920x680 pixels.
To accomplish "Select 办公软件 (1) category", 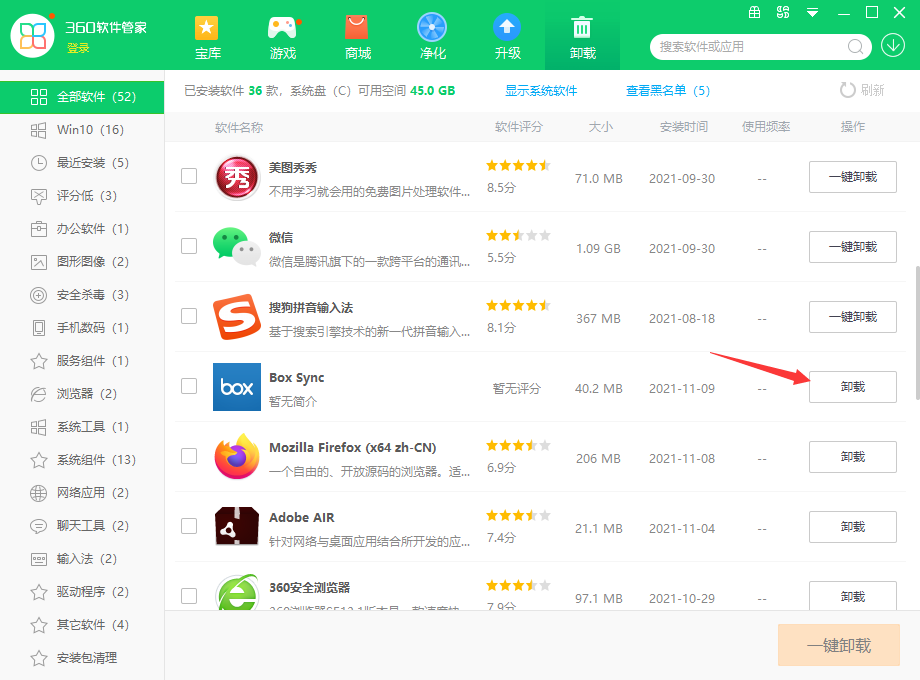I will click(x=82, y=229).
